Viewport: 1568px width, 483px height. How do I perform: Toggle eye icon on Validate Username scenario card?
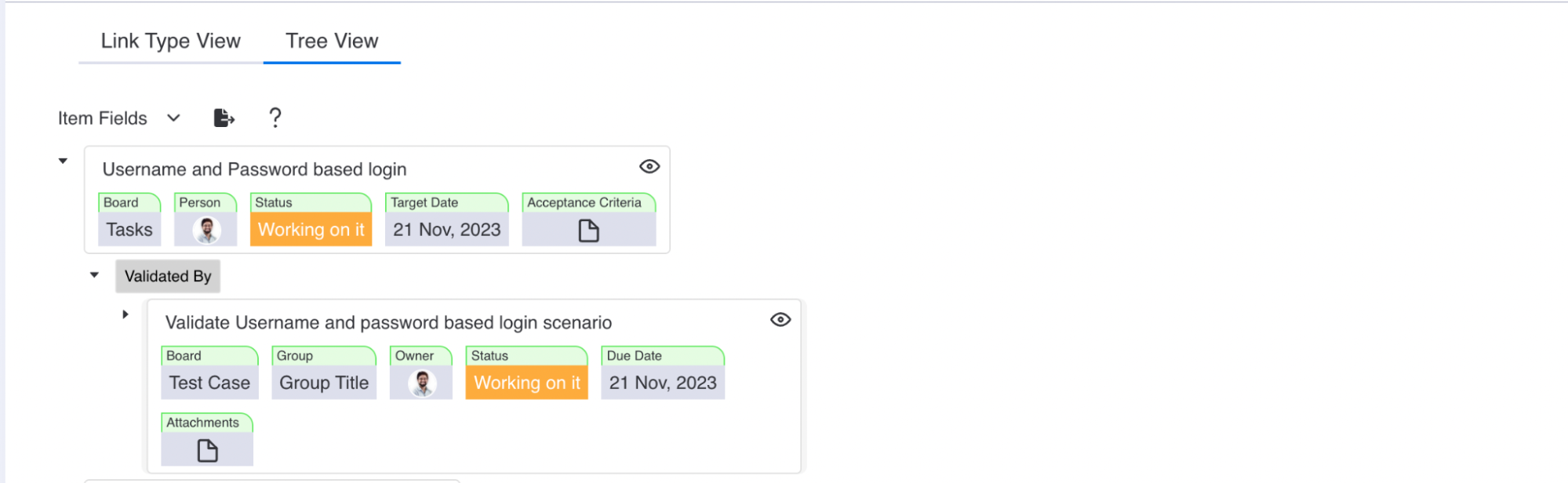pyautogui.click(x=780, y=320)
